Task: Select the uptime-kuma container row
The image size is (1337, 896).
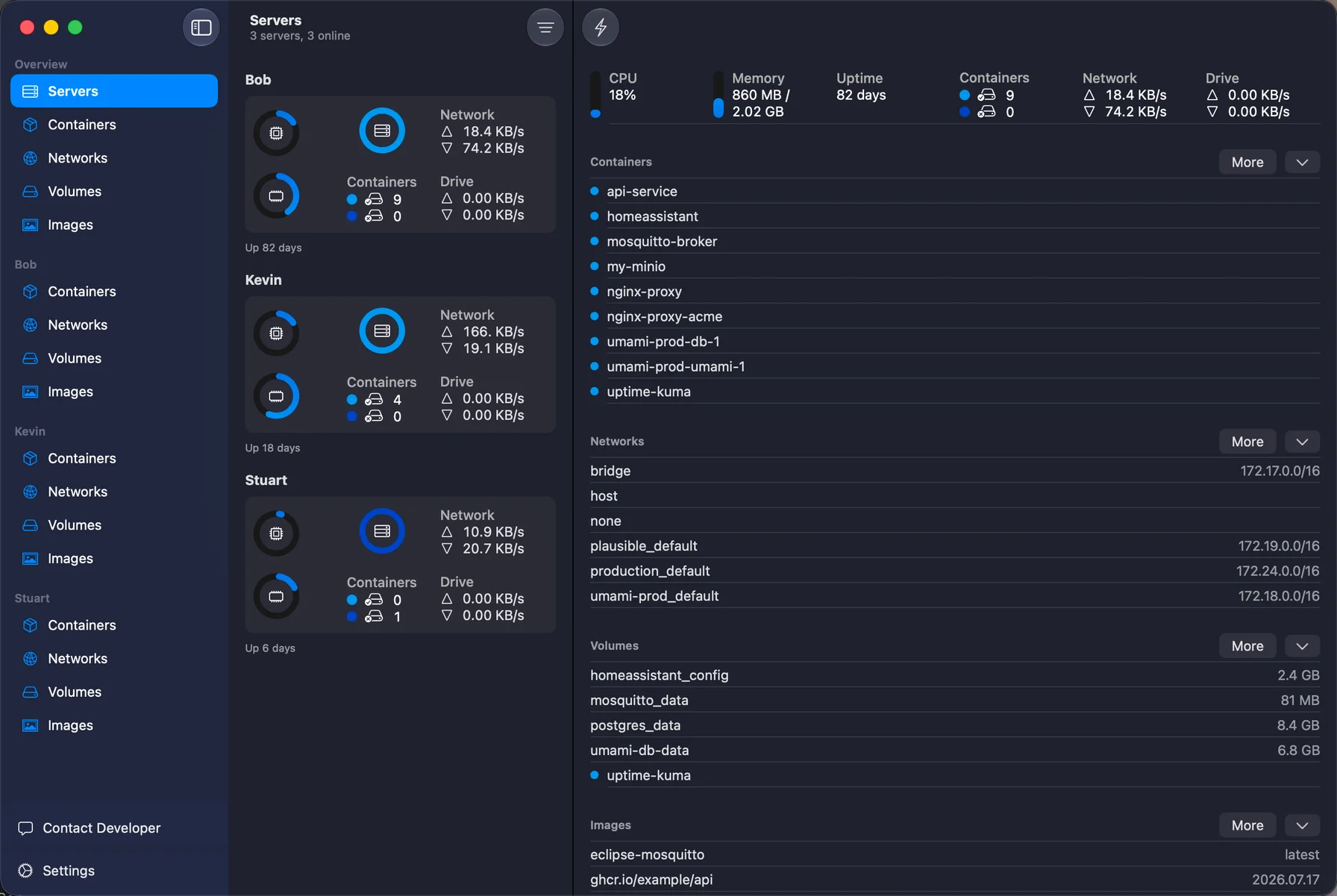Action: pyautogui.click(x=955, y=392)
